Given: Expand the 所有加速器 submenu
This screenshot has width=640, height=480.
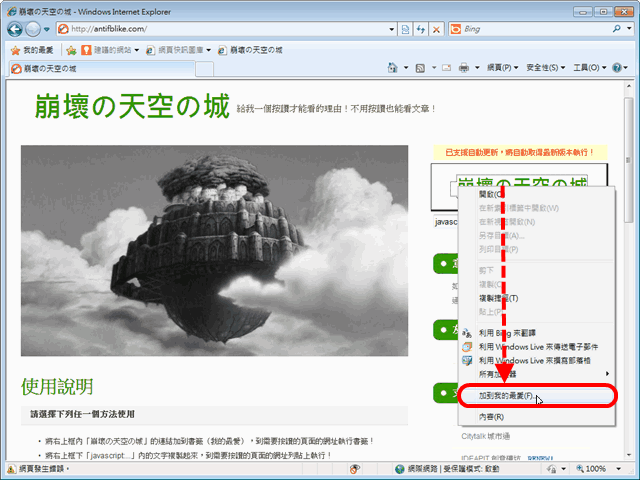Looking at the screenshot, I should click(537, 374).
